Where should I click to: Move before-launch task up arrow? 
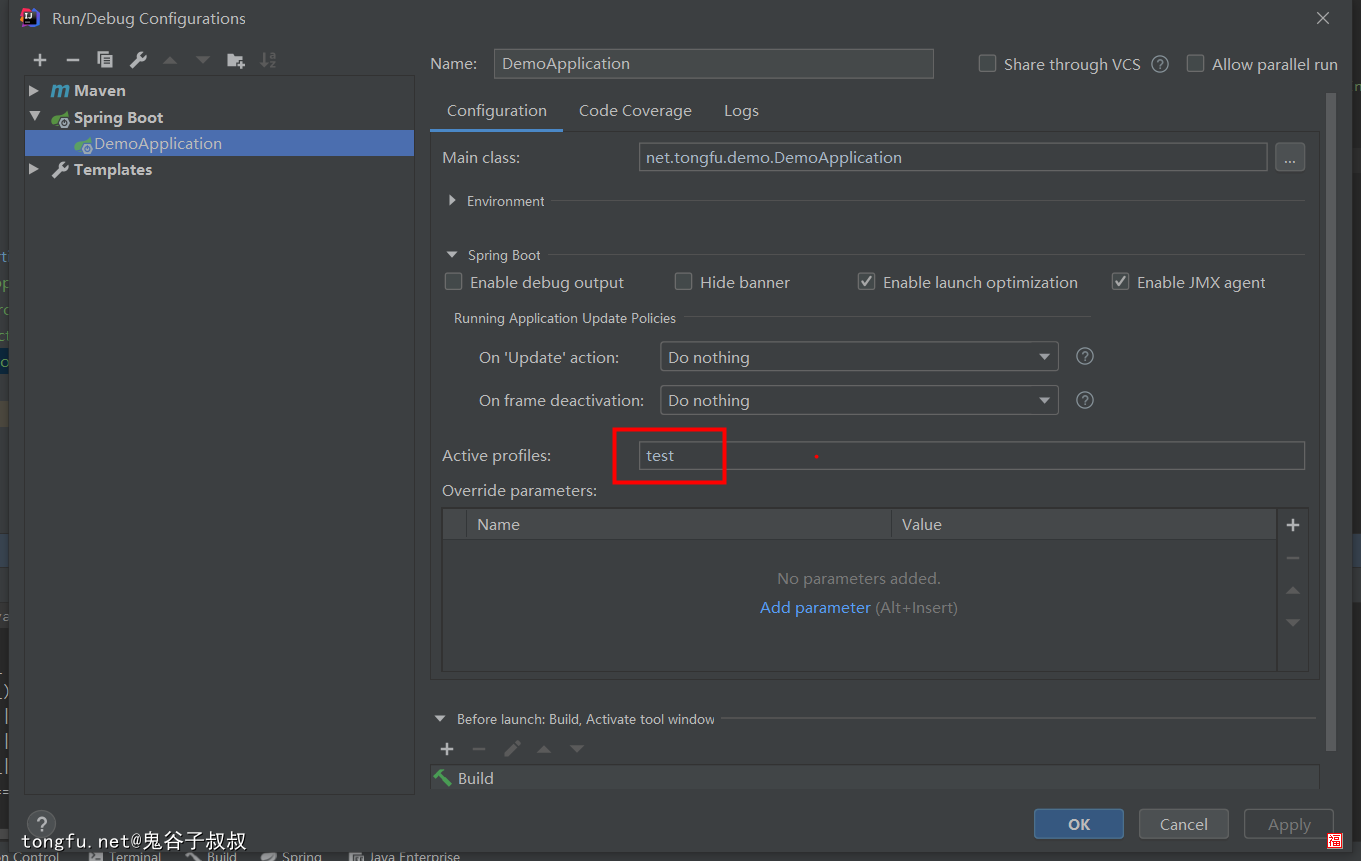coord(544,749)
